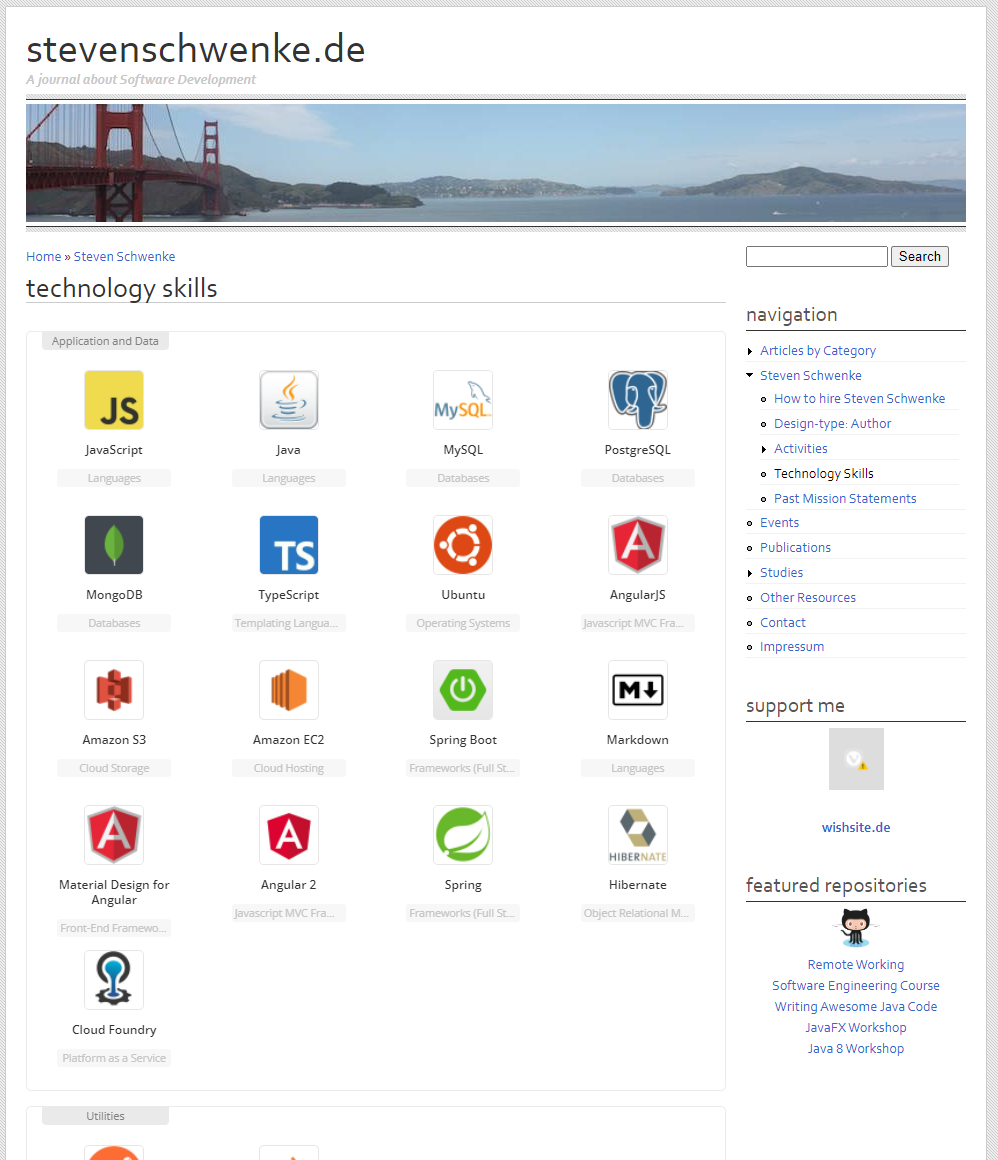Collapse the Steven Schwenke navigation arrow
The image size is (998, 1160).
point(749,375)
